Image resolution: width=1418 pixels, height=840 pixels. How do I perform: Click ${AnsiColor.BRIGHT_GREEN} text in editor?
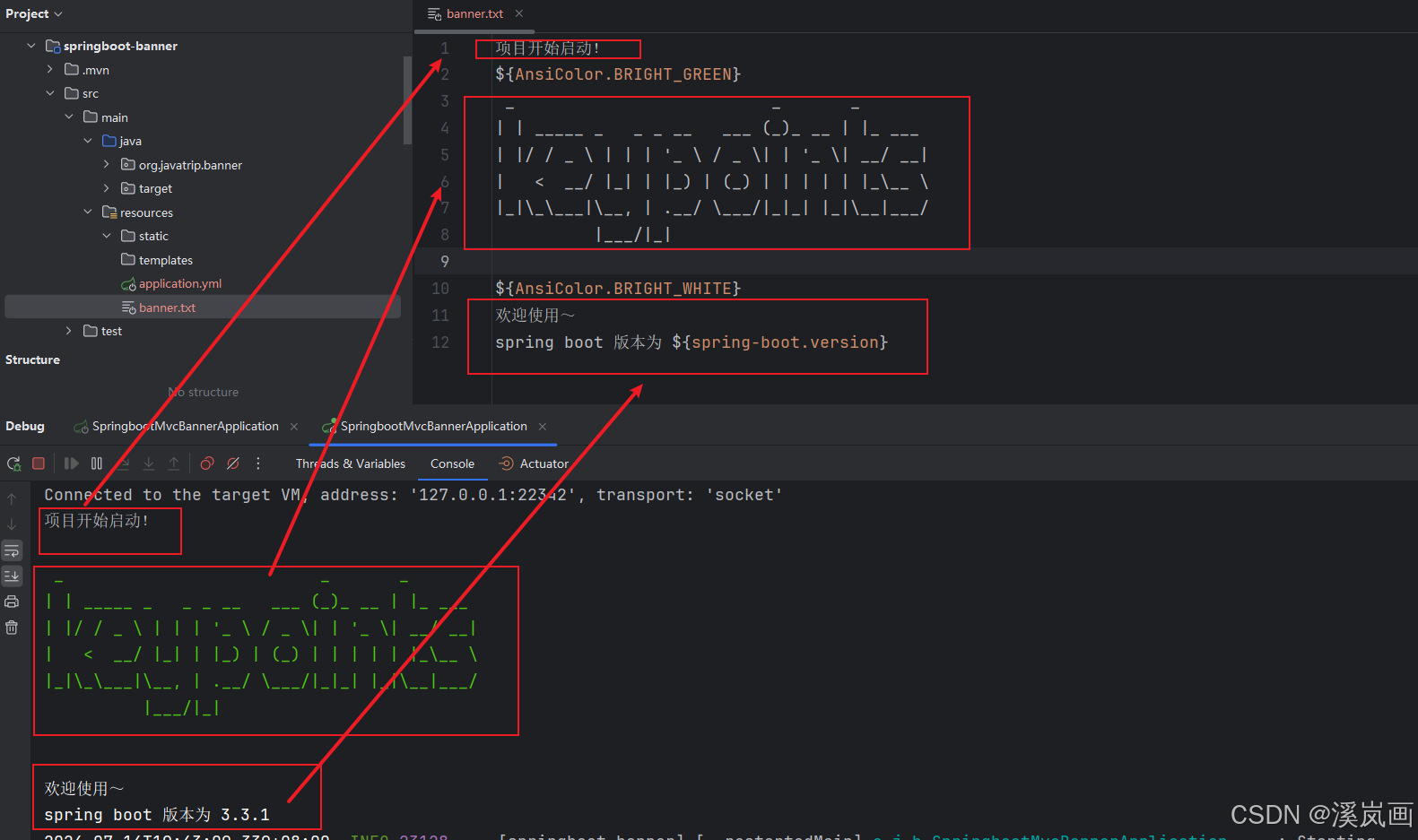click(618, 74)
